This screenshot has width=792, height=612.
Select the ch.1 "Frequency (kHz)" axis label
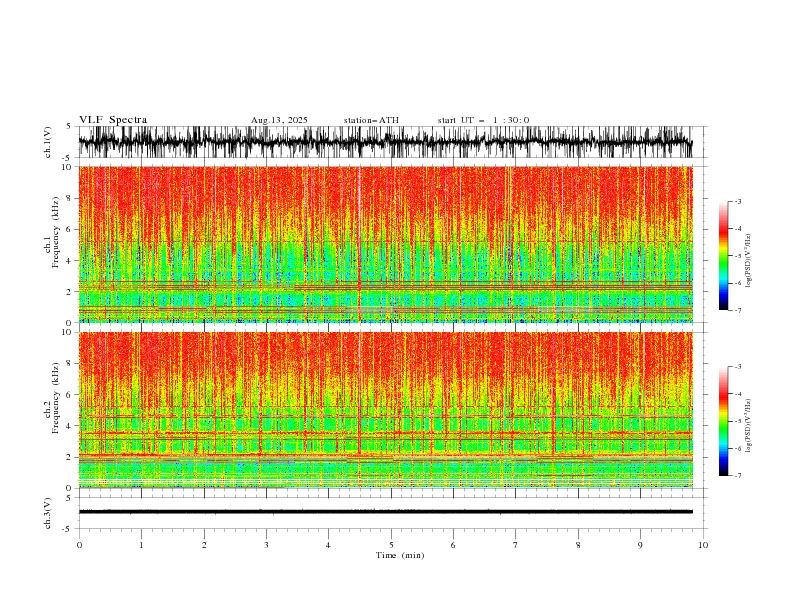click(56, 232)
